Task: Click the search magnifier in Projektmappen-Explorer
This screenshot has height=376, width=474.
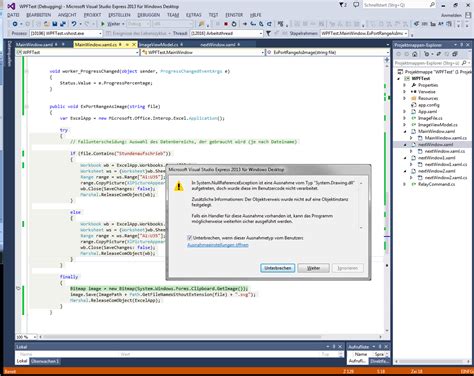Action: tap(464, 63)
